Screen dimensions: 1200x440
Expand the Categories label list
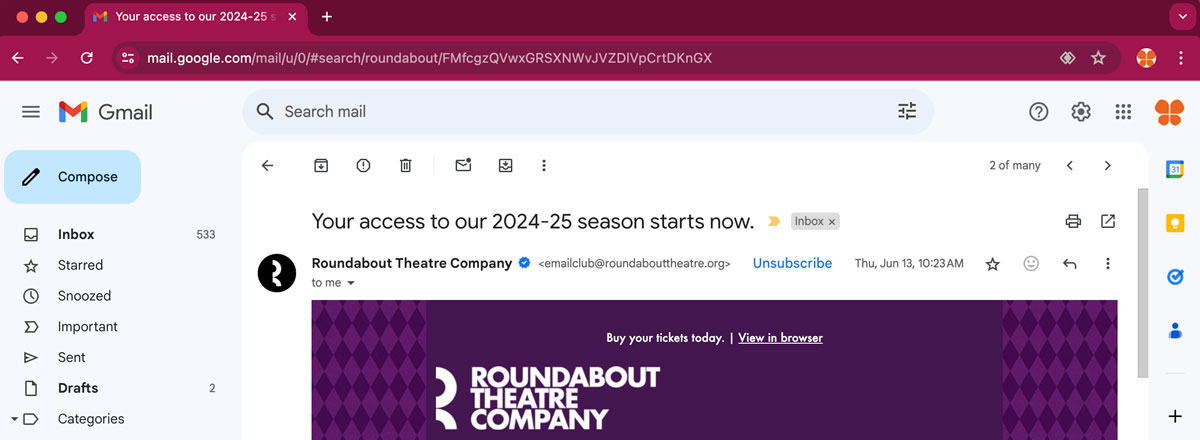(x=14, y=419)
